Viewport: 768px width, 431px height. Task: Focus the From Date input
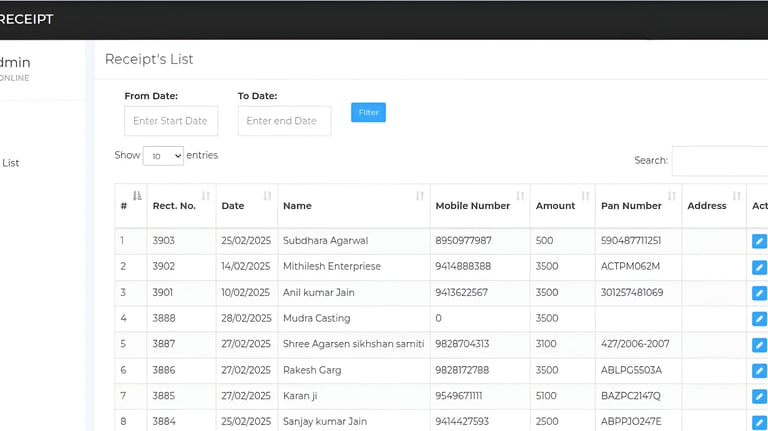tap(171, 121)
